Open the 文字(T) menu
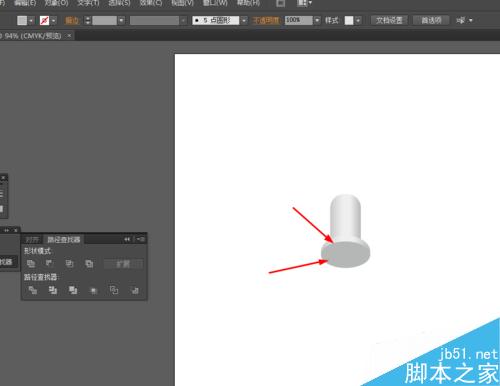 point(88,3)
